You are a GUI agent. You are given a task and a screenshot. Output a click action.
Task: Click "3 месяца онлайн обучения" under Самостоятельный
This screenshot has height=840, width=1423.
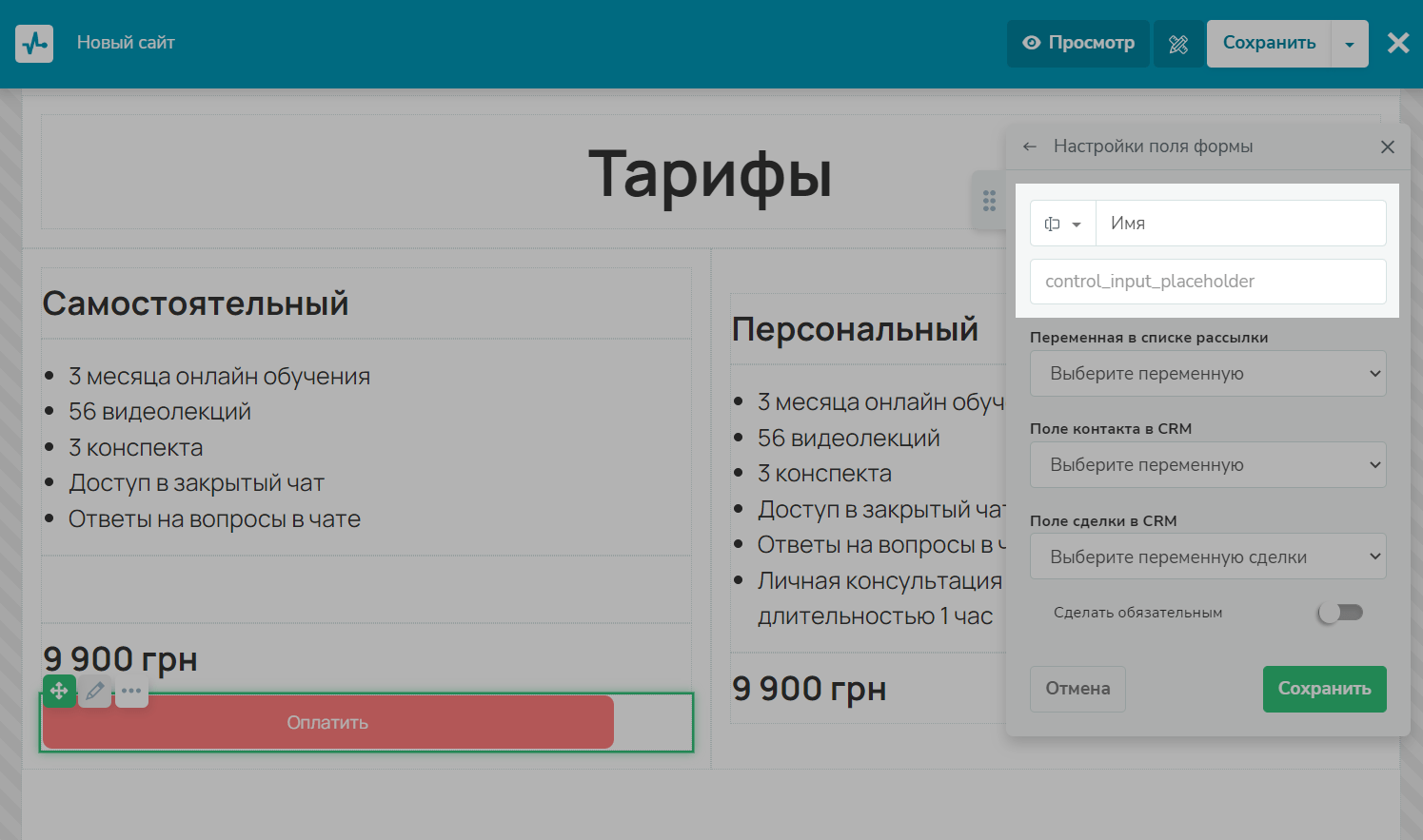coord(219,377)
